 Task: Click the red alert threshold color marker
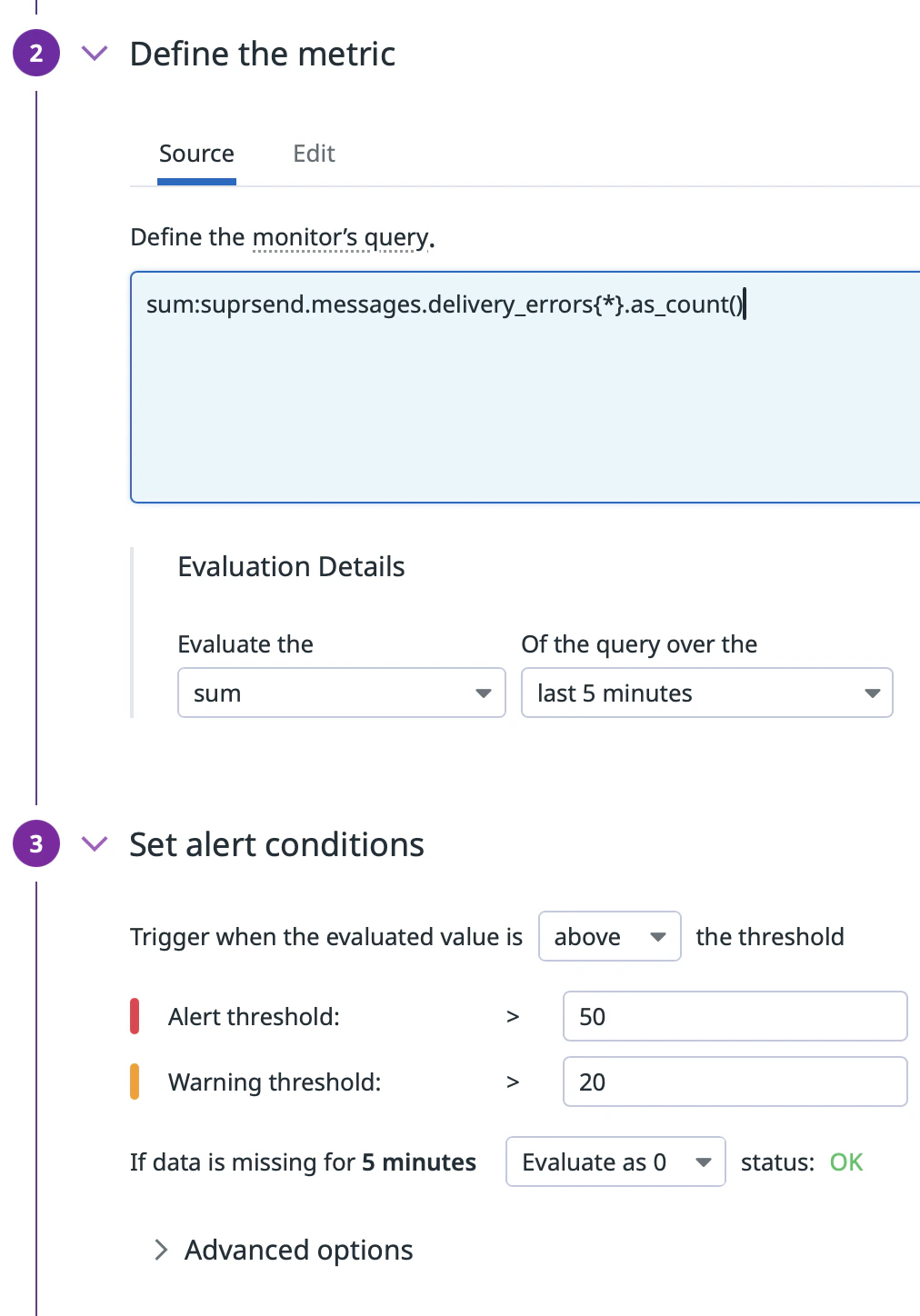pos(135,1016)
